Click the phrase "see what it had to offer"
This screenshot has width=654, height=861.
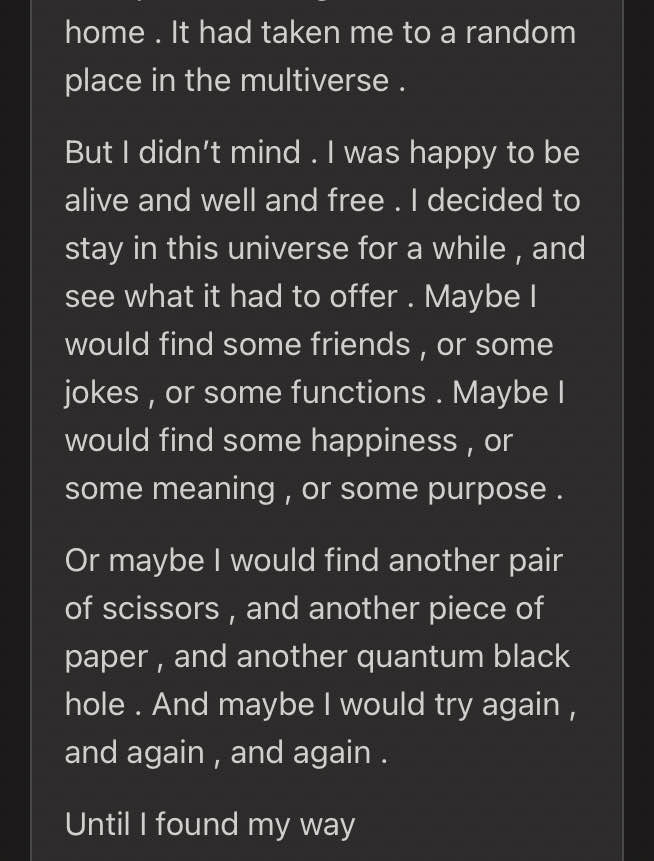231,297
